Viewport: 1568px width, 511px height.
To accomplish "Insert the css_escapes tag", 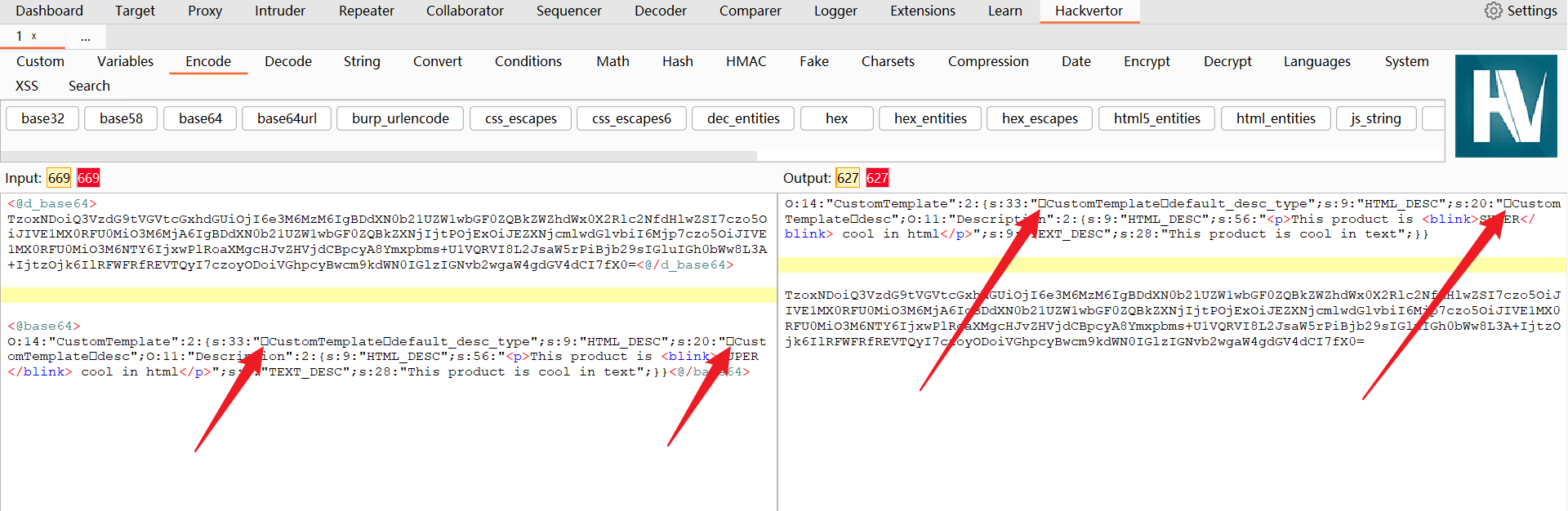I will tap(521, 118).
